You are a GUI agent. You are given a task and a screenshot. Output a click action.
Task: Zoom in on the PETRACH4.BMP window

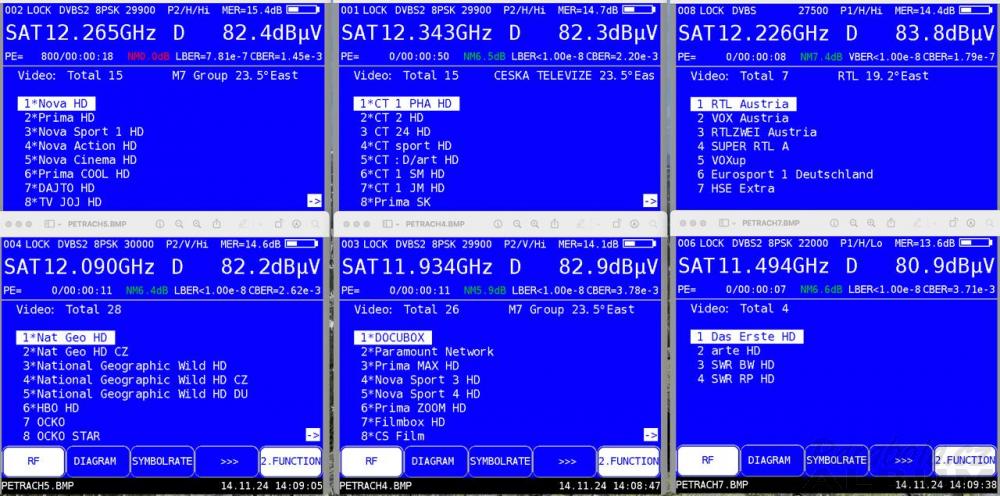click(534, 224)
